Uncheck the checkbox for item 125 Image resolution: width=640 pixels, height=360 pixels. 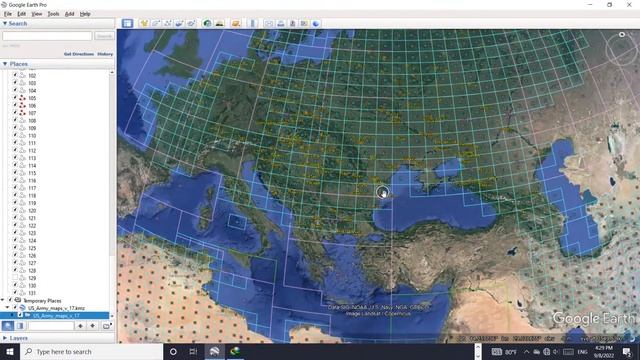click(15, 248)
